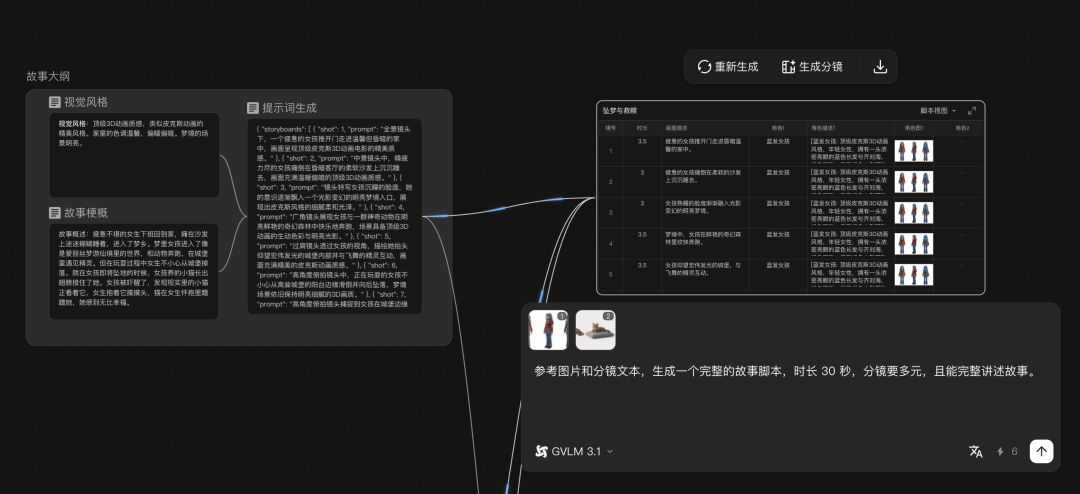Open the 脚本视图 view dropdown

point(938,110)
